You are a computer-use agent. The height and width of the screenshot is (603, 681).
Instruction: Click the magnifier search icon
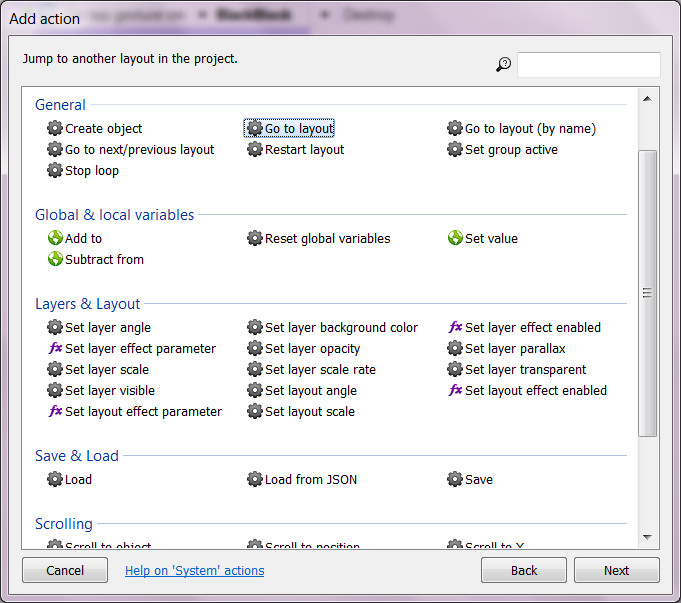point(503,65)
